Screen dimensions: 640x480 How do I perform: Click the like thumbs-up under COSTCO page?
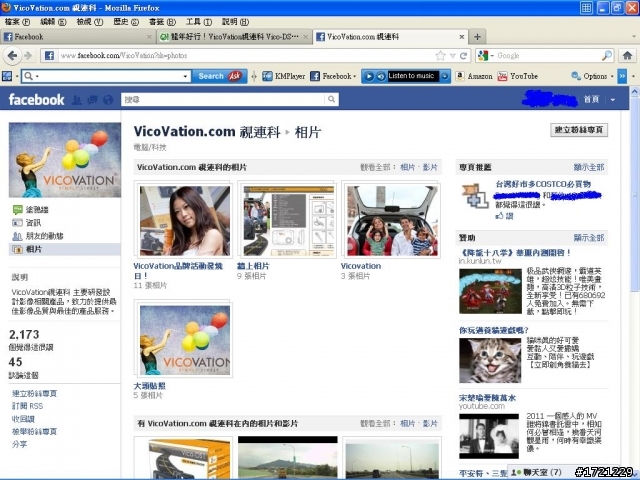pos(499,216)
